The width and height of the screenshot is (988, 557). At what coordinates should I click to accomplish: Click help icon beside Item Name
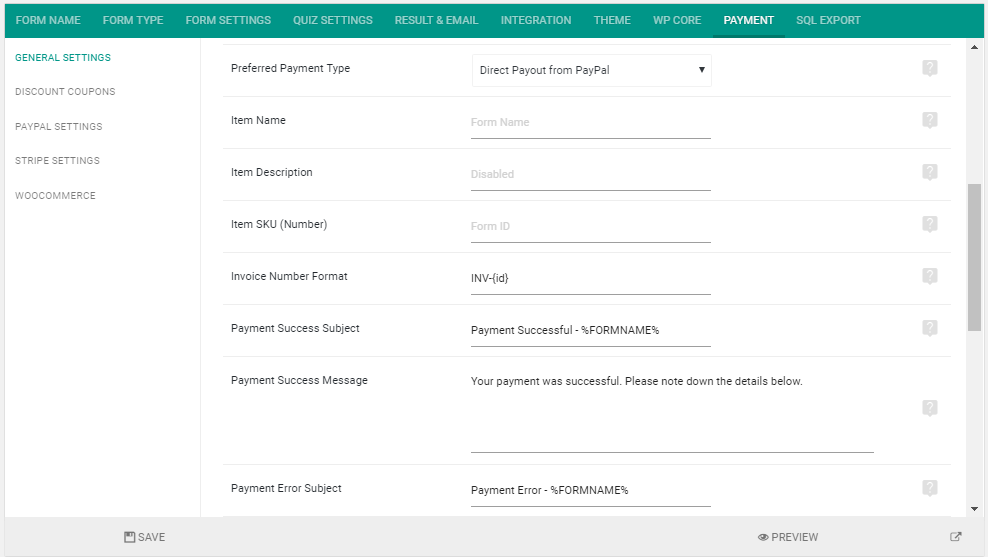[x=929, y=120]
